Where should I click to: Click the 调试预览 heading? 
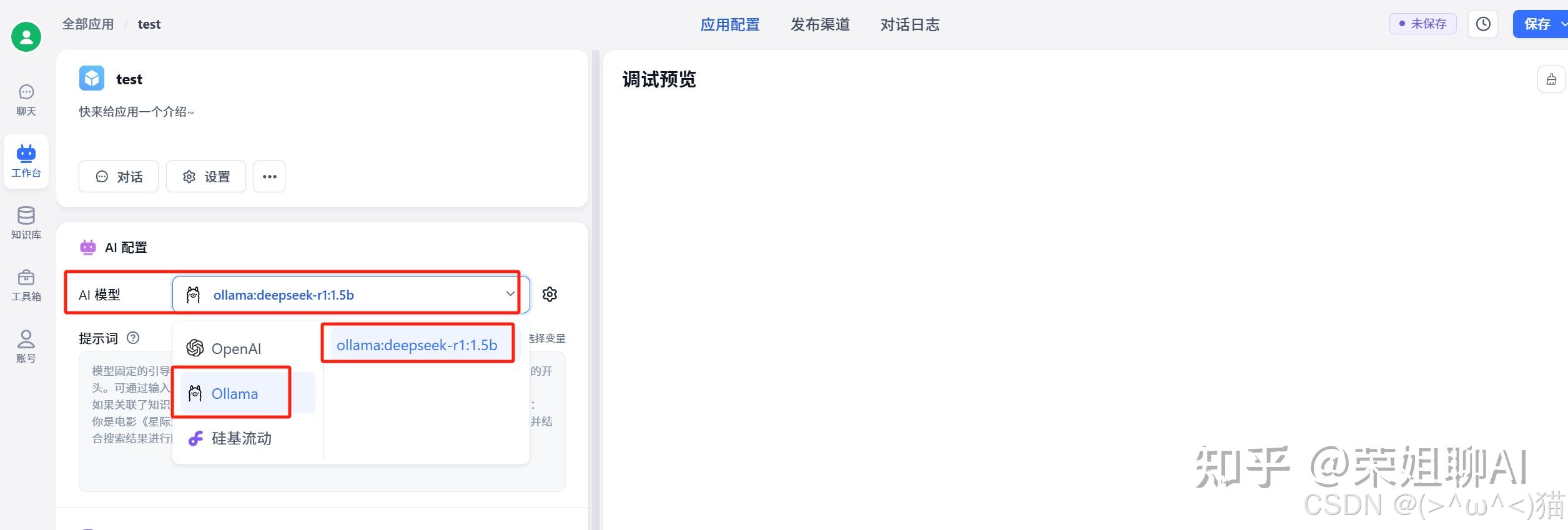pos(659,79)
